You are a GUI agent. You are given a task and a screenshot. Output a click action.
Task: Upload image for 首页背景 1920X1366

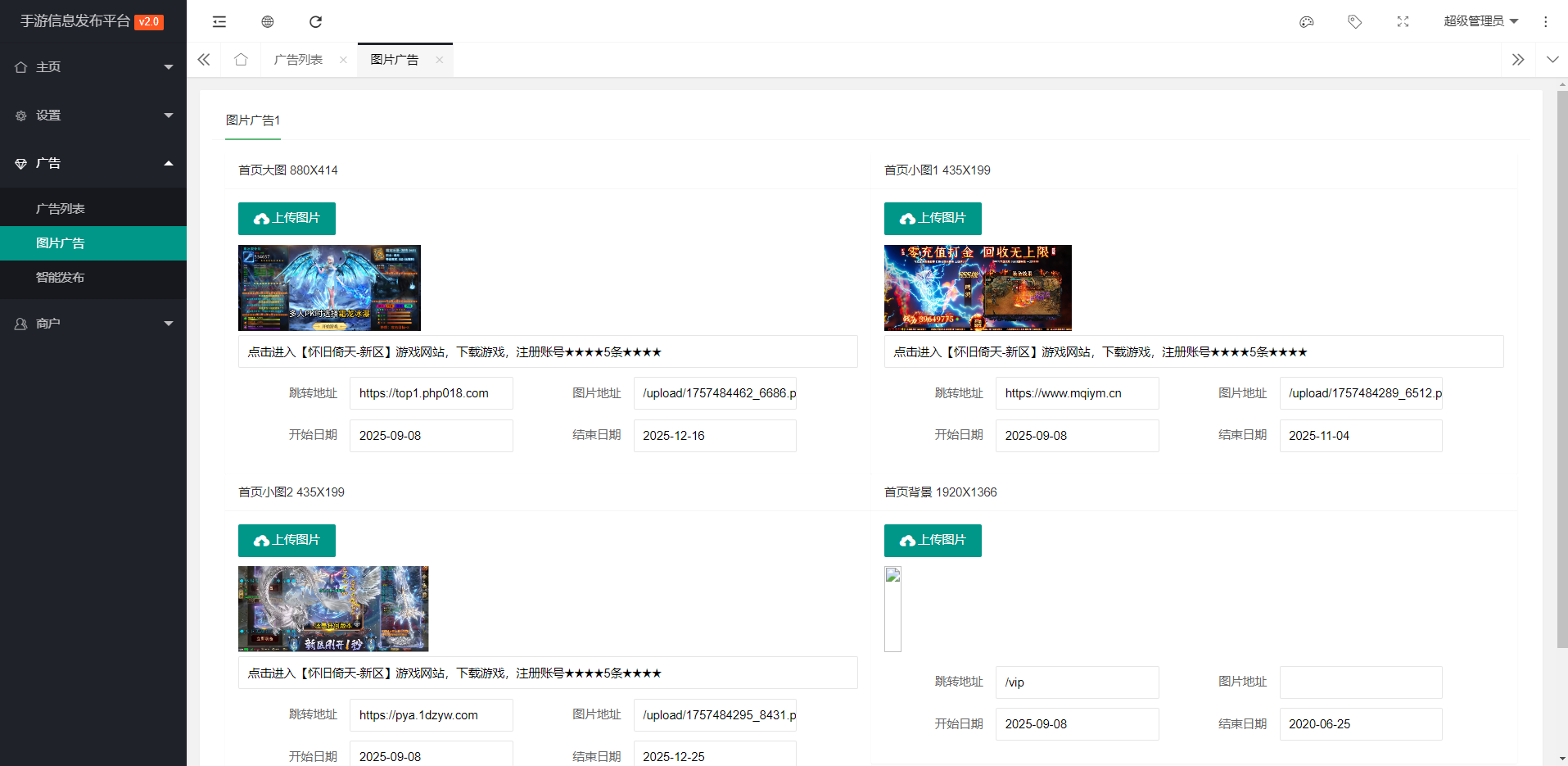(x=933, y=541)
